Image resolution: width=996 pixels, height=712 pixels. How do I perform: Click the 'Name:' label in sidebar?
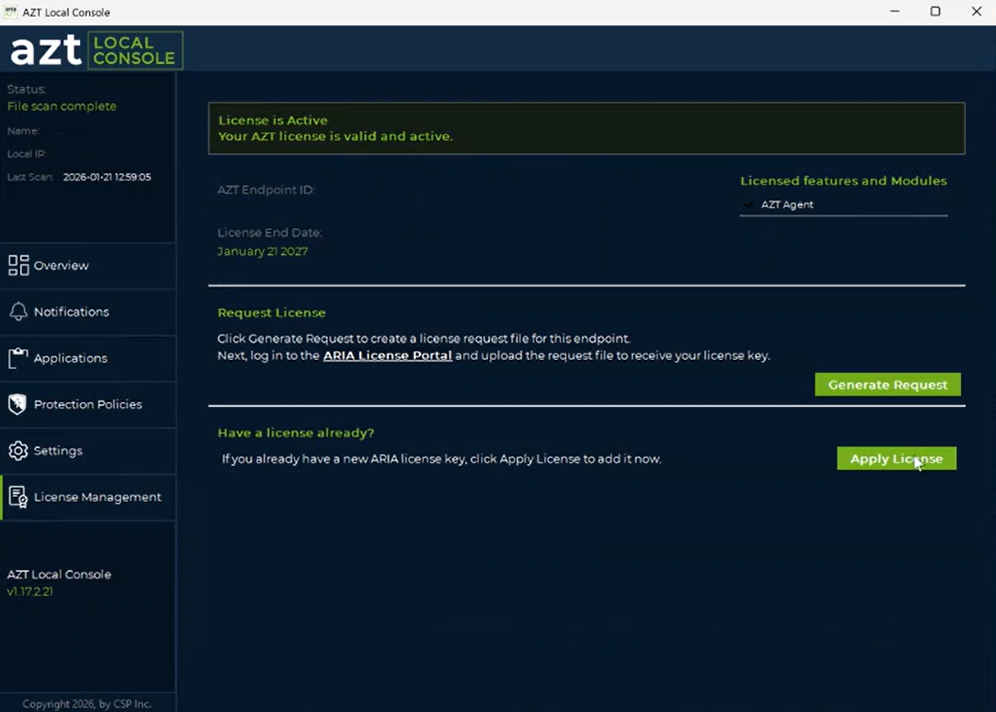coord(23,131)
